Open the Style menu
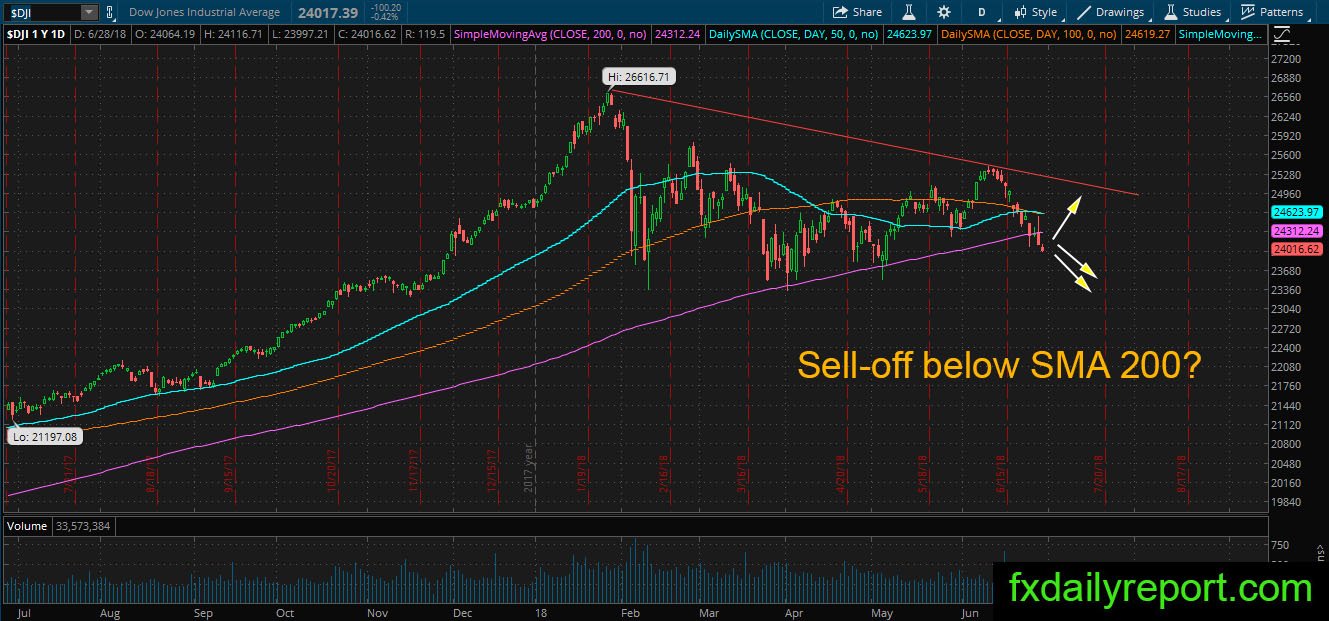 [1036, 12]
